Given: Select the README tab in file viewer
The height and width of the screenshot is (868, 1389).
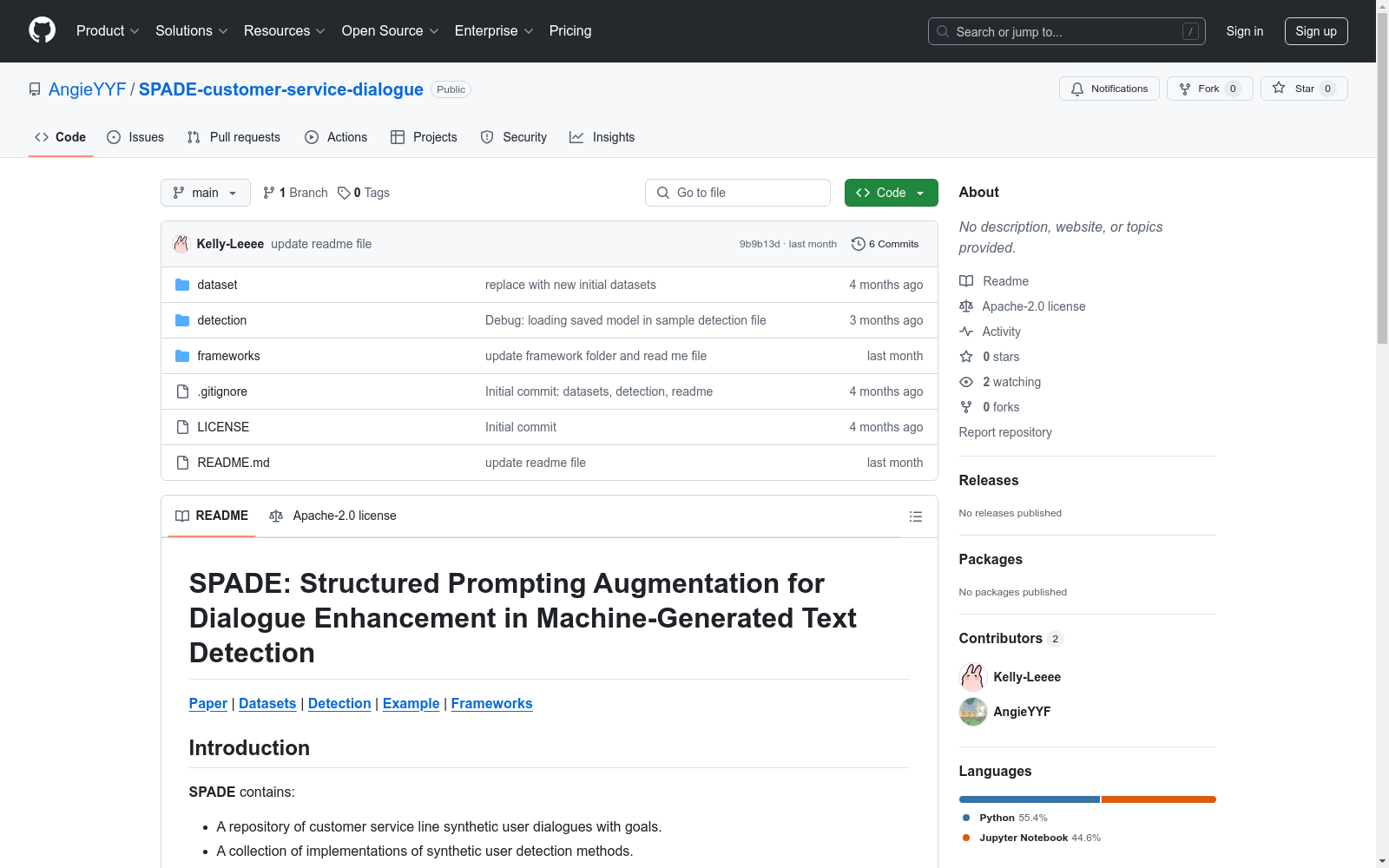Looking at the screenshot, I should pos(212,516).
